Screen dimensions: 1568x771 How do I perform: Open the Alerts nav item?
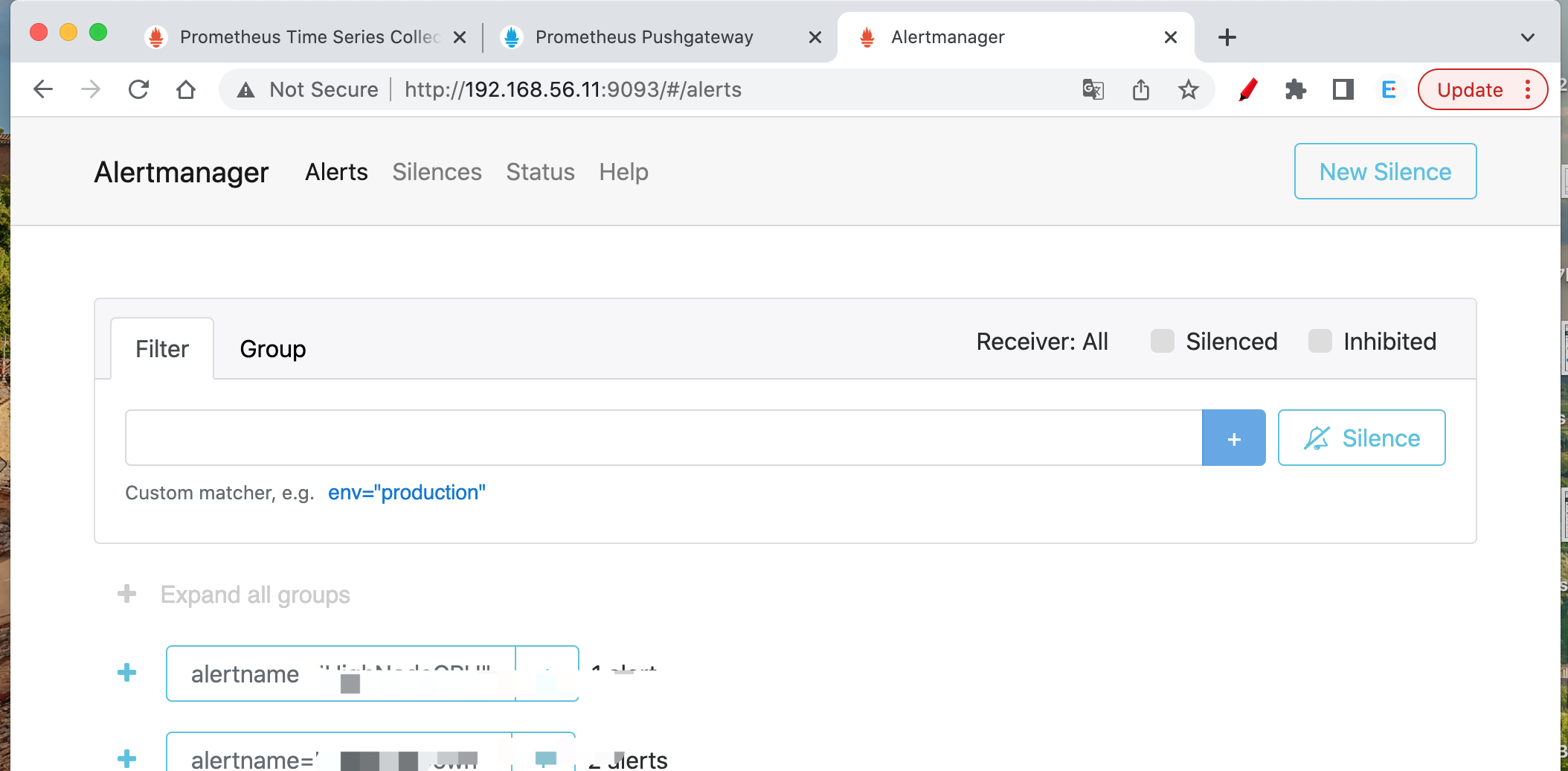pyautogui.click(x=336, y=172)
